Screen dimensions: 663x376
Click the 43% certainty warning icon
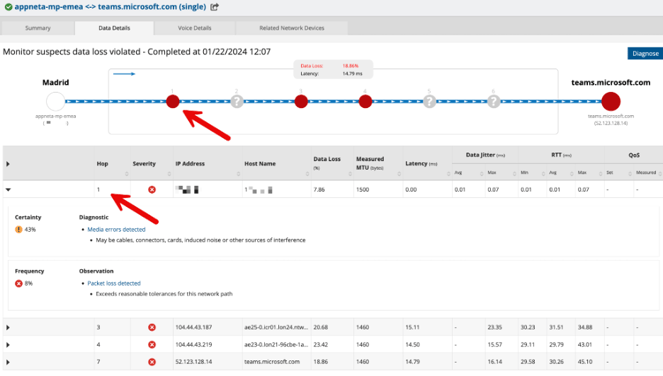pyautogui.click(x=19, y=229)
